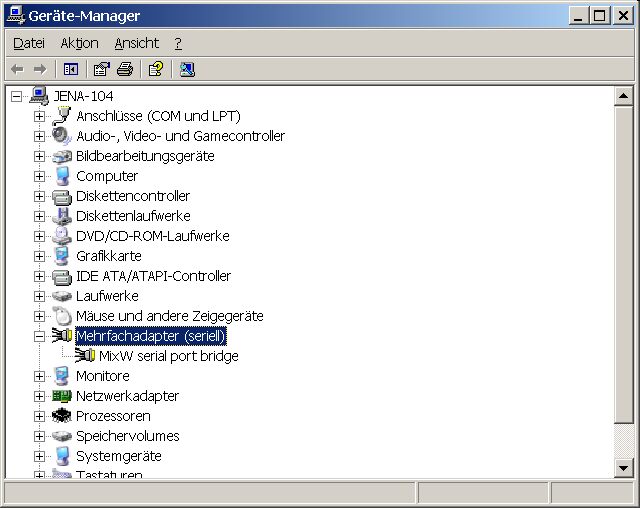The height and width of the screenshot is (508, 640).
Task: Click the Anschlüsse (COM und LPT) port icon
Action: click(62, 116)
